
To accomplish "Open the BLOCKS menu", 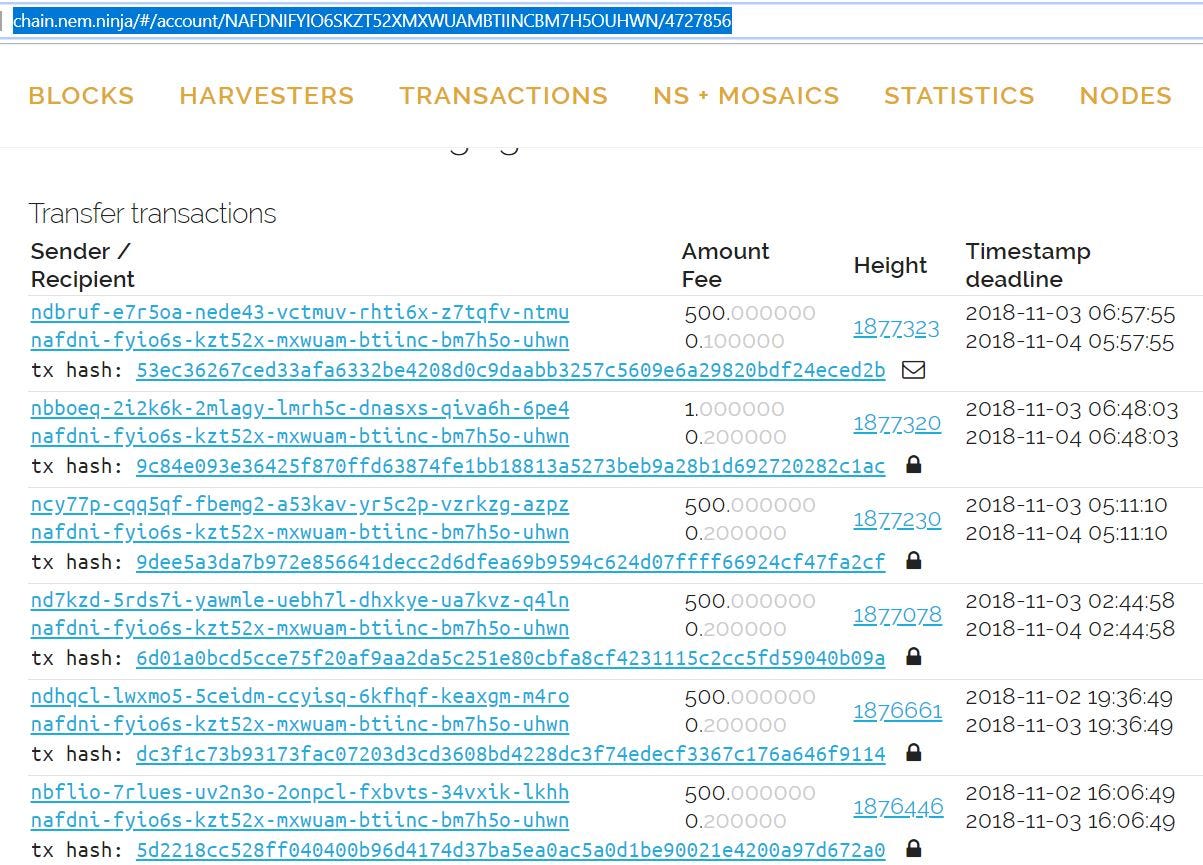I will click(x=81, y=96).
